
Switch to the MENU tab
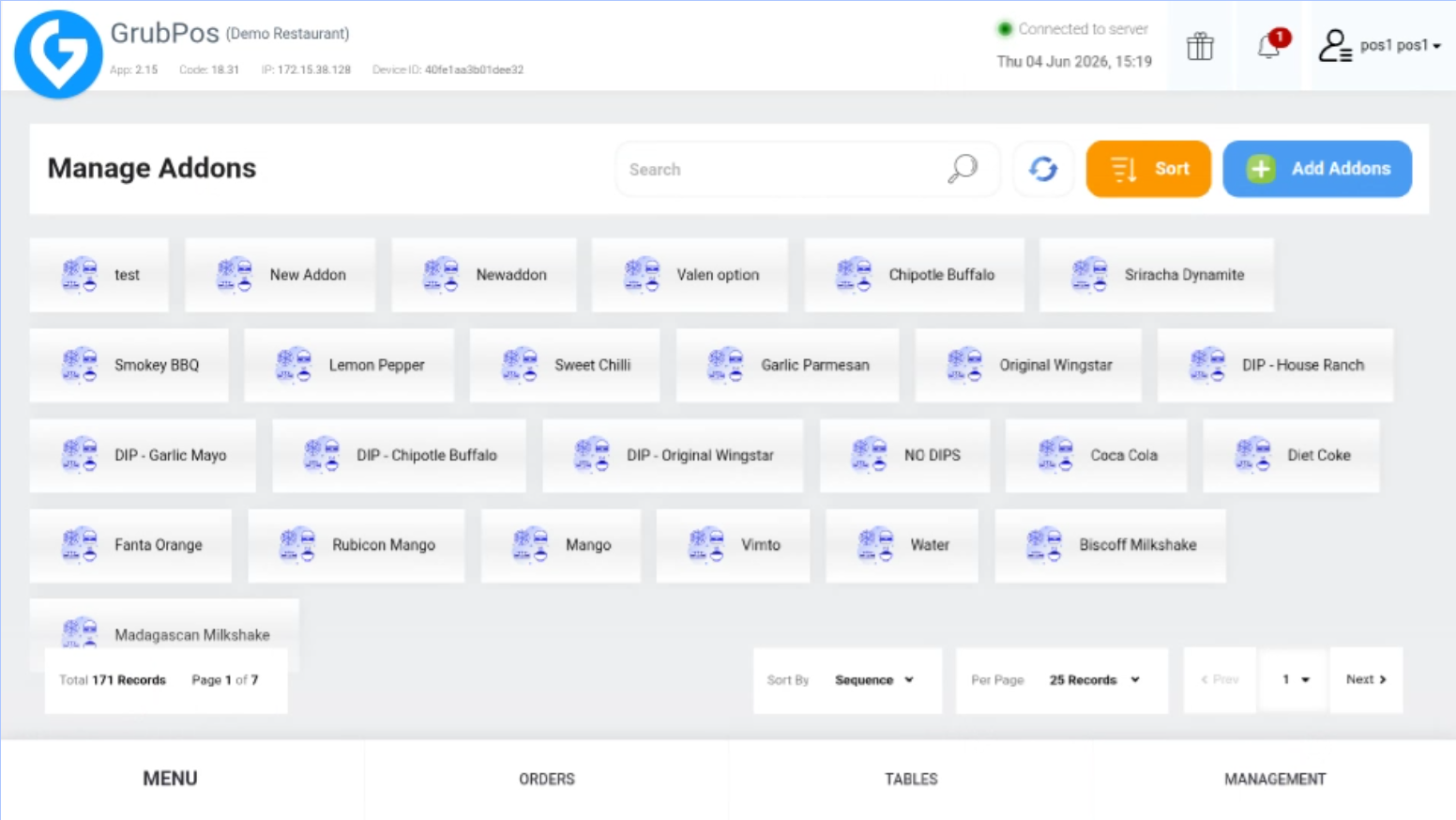point(170,779)
